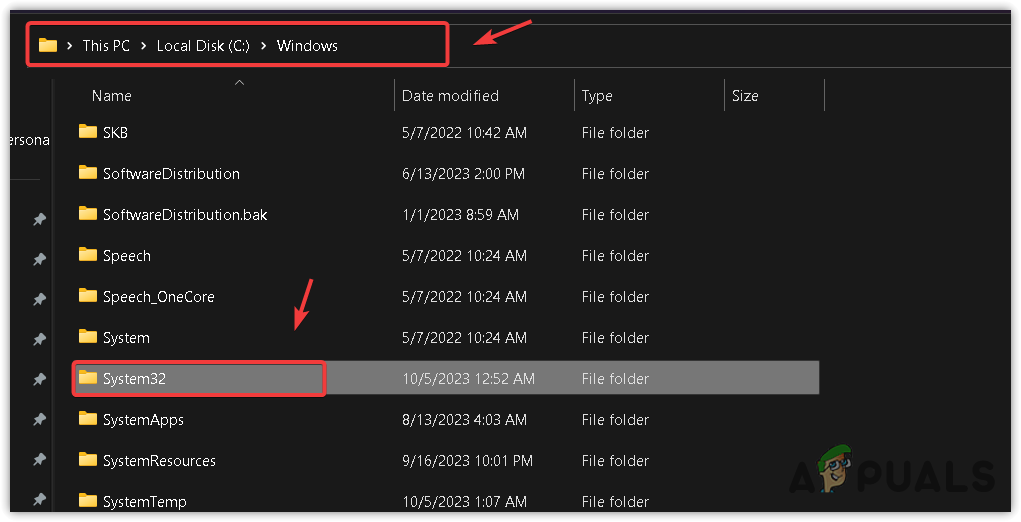Expand the chevron before This PC
The width and height of the screenshot is (1021, 522).
pyautogui.click(x=70, y=46)
